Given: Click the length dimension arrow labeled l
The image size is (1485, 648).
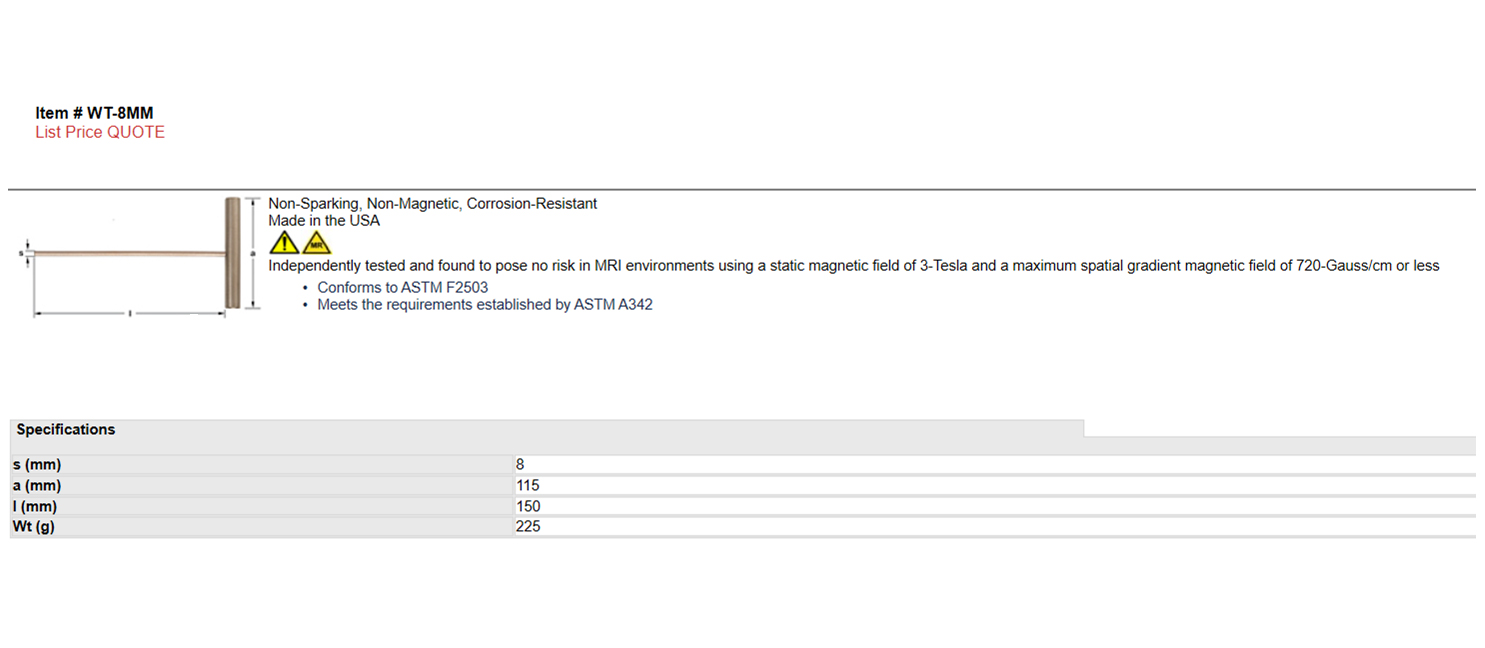Looking at the screenshot, I should click(x=130, y=314).
